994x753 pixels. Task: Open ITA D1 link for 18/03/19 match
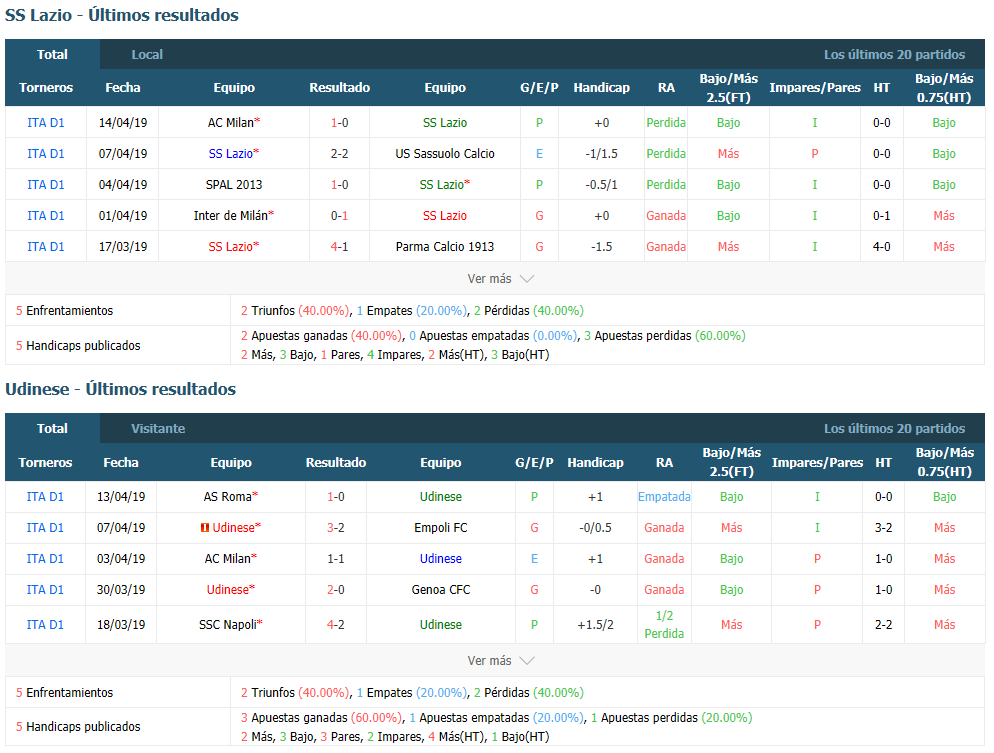45,625
